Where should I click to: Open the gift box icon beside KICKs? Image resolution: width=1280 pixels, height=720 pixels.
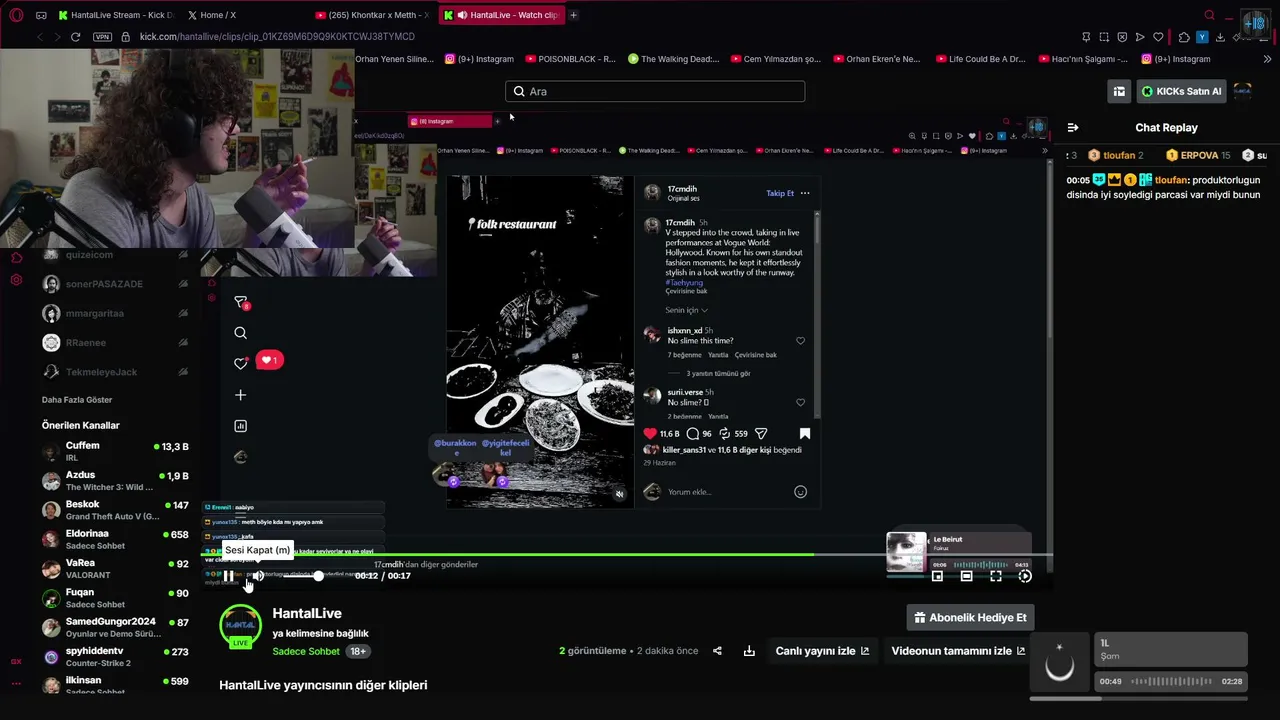pos(1119,91)
